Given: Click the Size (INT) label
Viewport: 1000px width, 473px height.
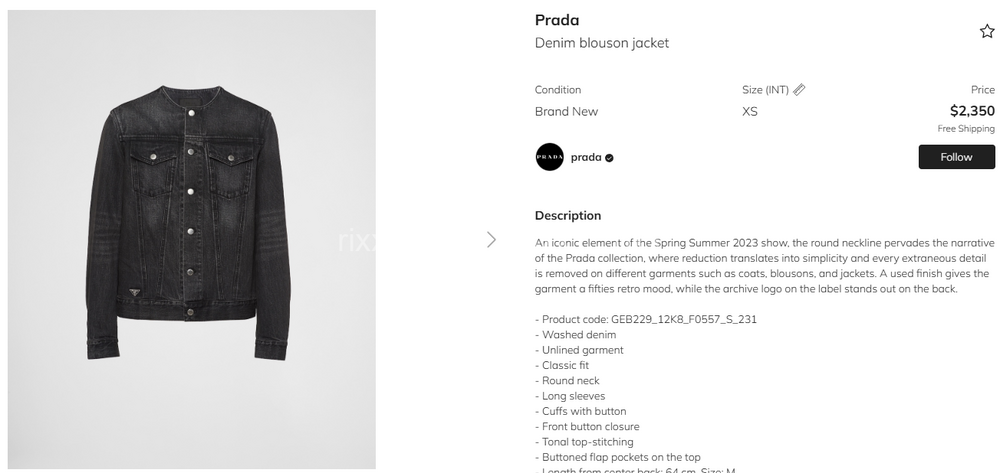Looking at the screenshot, I should click(x=765, y=90).
